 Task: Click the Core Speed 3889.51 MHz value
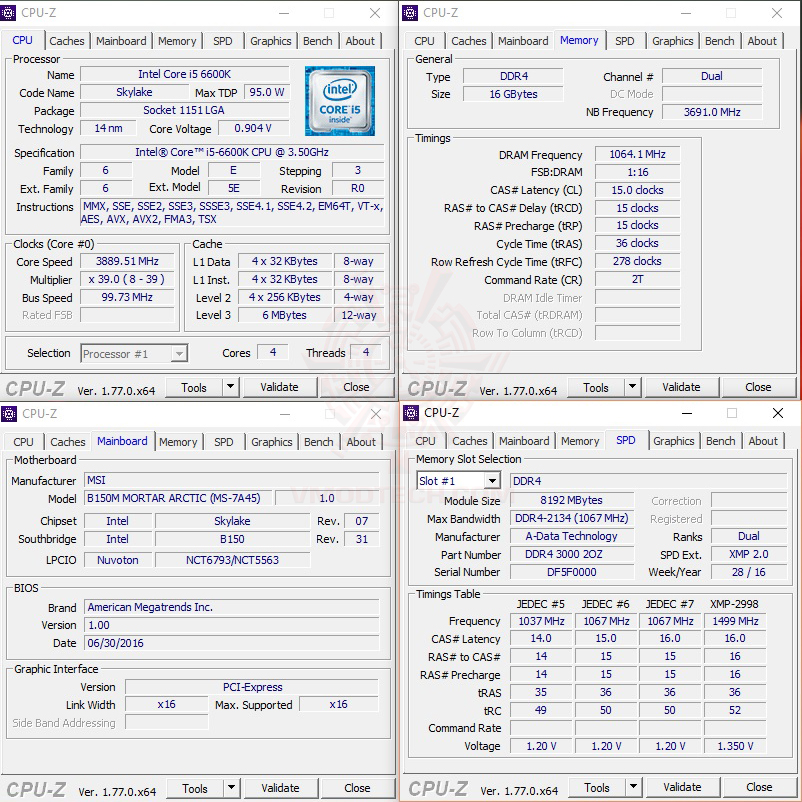[127, 261]
